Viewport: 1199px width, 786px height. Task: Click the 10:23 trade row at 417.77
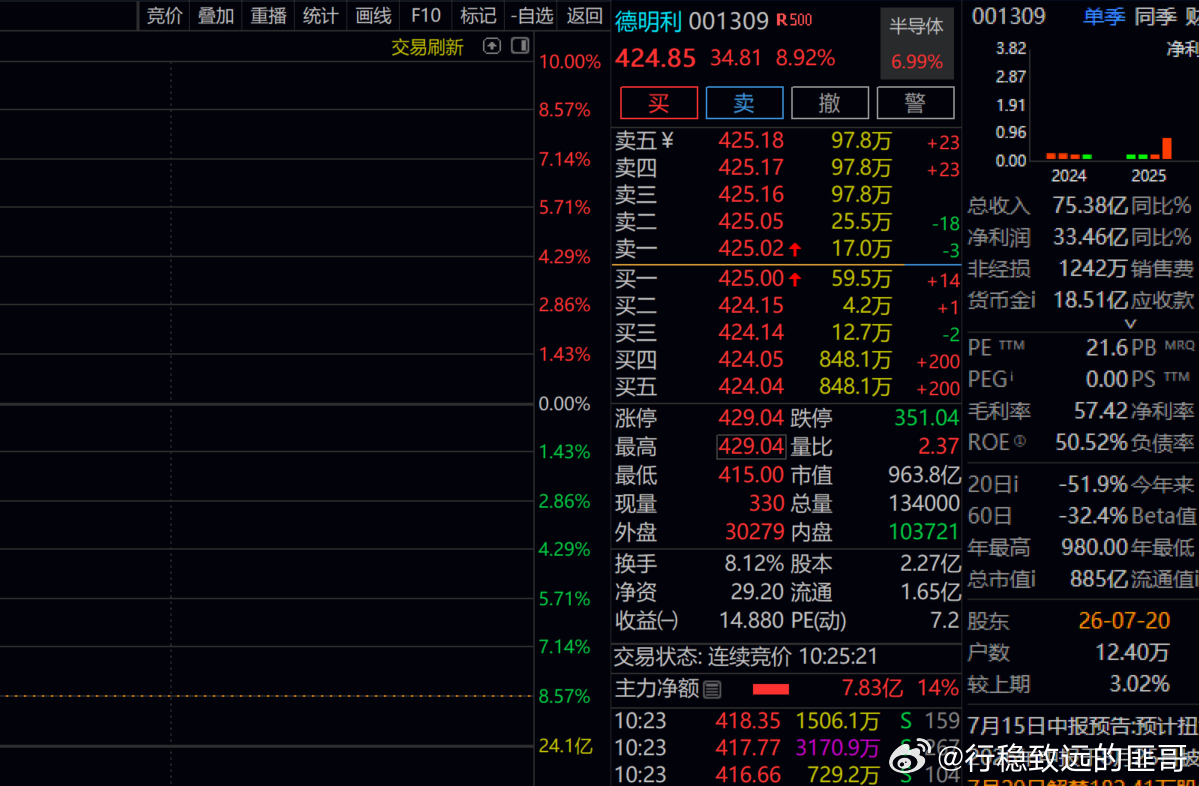click(x=787, y=748)
